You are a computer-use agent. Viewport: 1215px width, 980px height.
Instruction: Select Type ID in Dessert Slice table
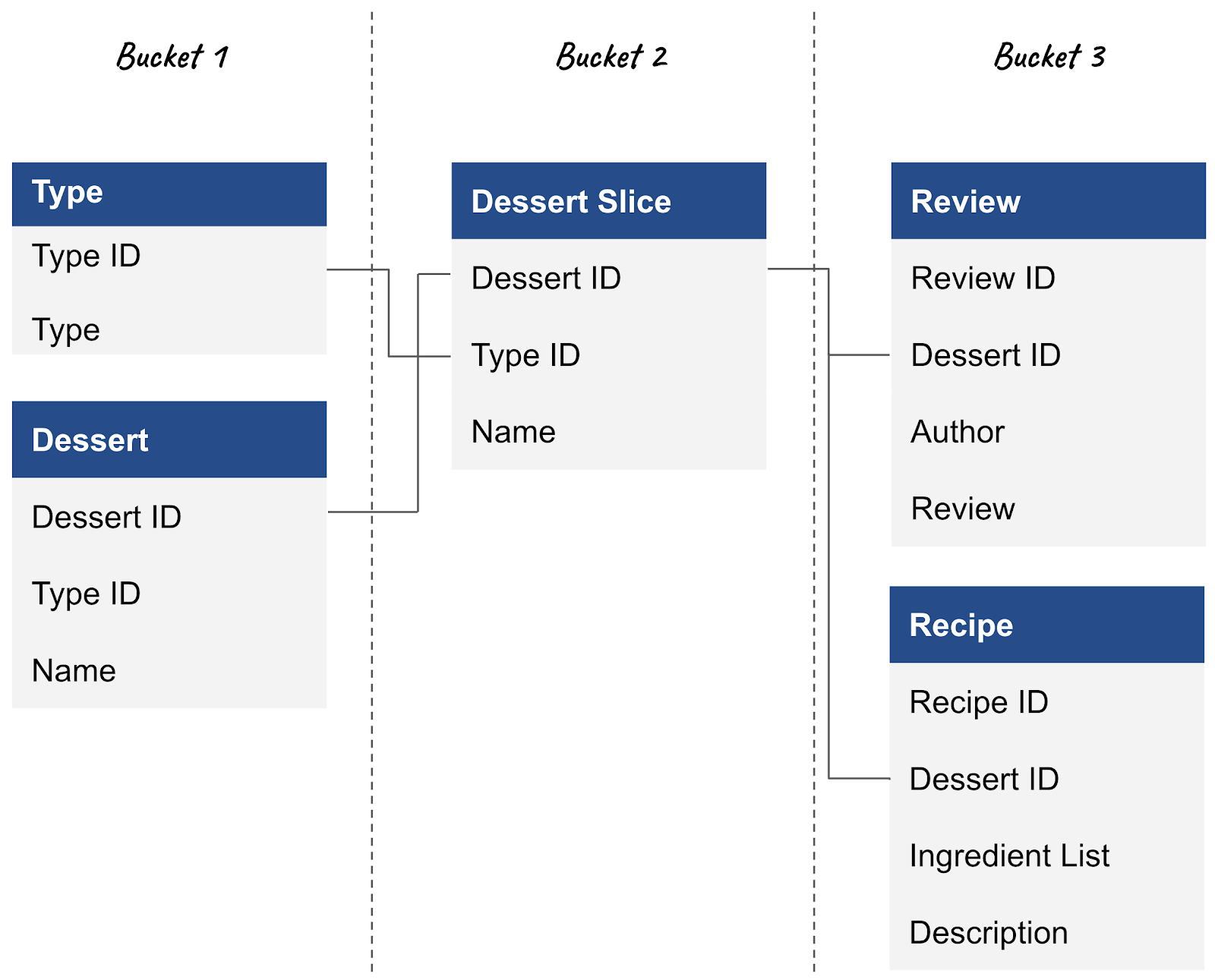tap(525, 355)
